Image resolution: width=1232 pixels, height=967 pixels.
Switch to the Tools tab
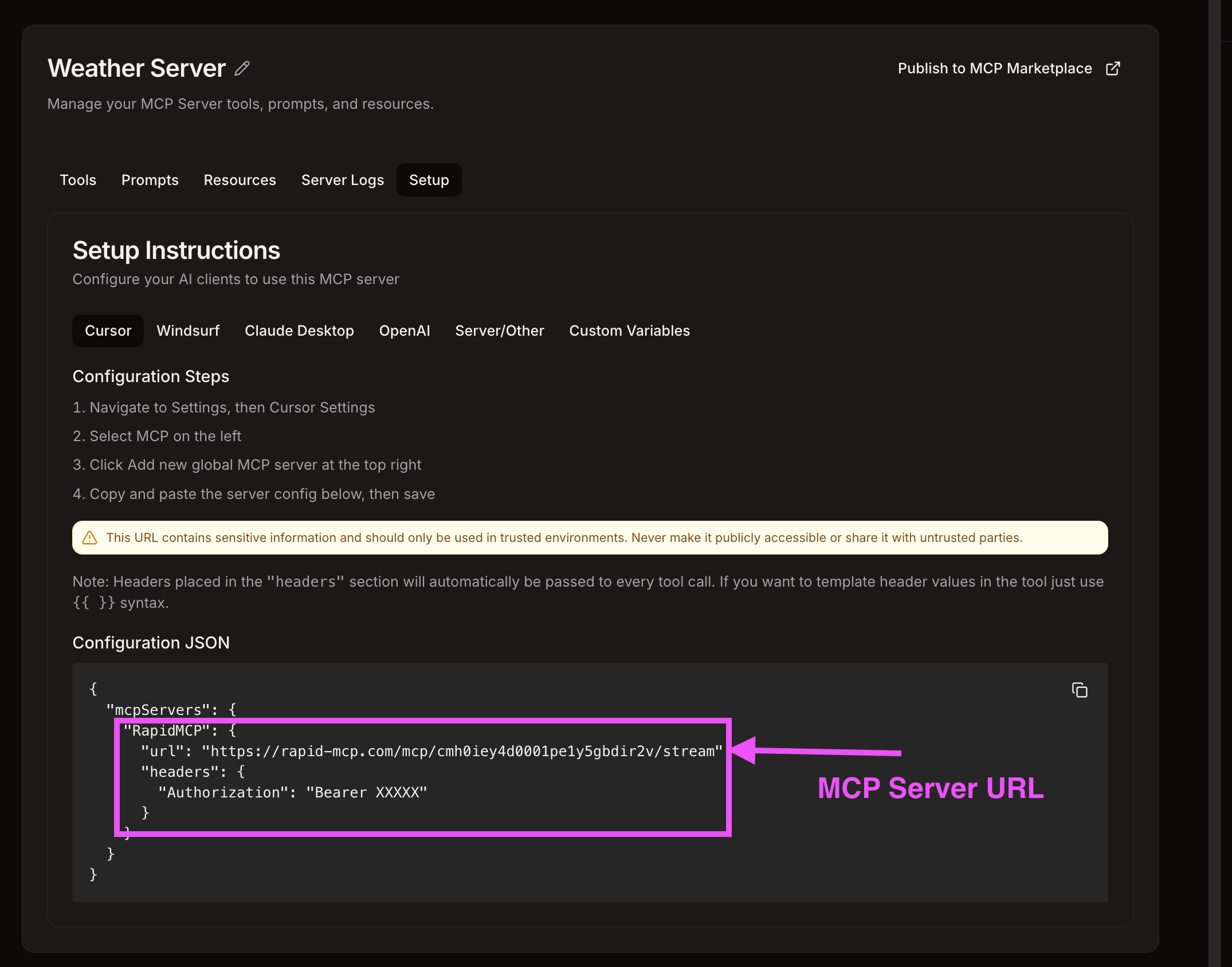(x=78, y=180)
